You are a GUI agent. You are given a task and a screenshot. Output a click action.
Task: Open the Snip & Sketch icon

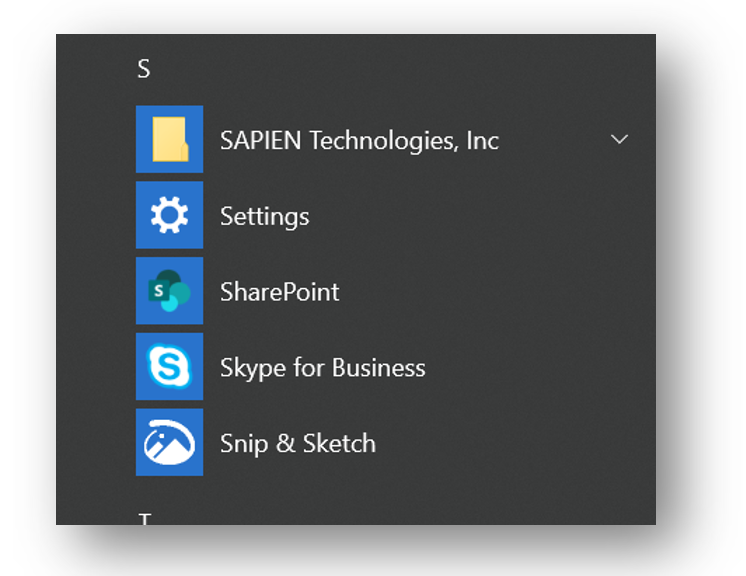click(x=169, y=442)
